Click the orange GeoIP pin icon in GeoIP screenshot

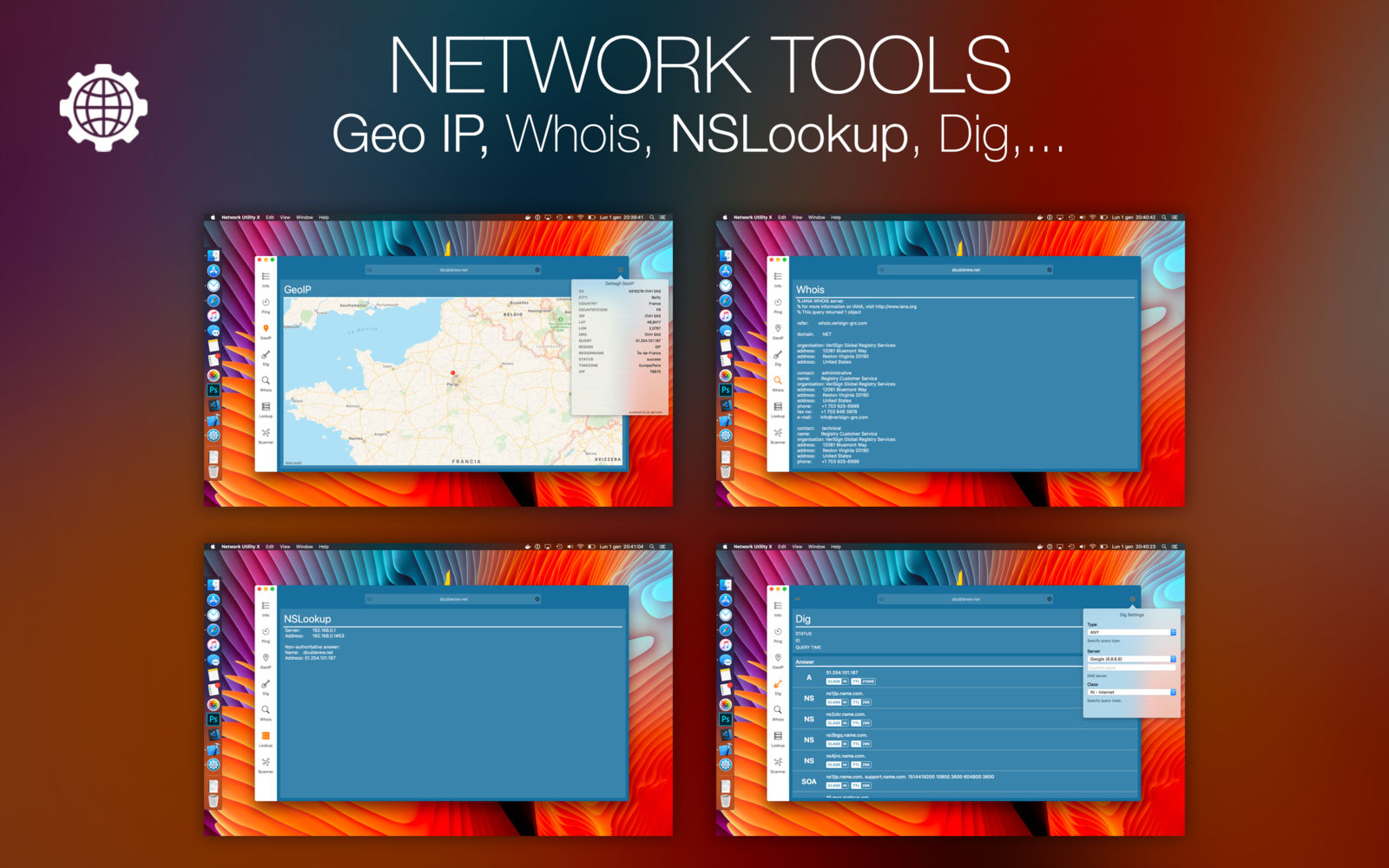tap(266, 328)
